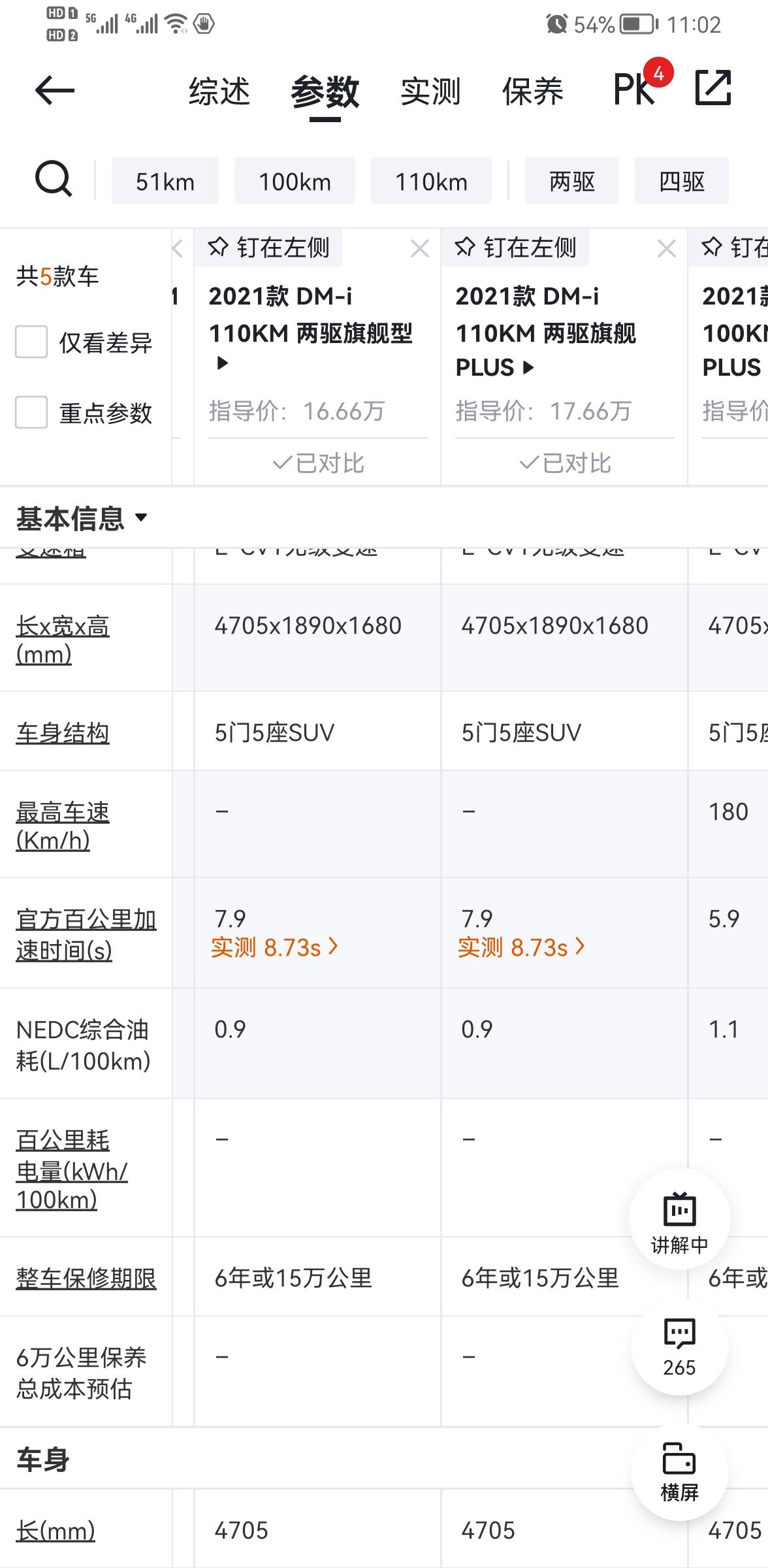Check the battery percentage in status bar
The height and width of the screenshot is (1568, 768).
tap(594, 25)
